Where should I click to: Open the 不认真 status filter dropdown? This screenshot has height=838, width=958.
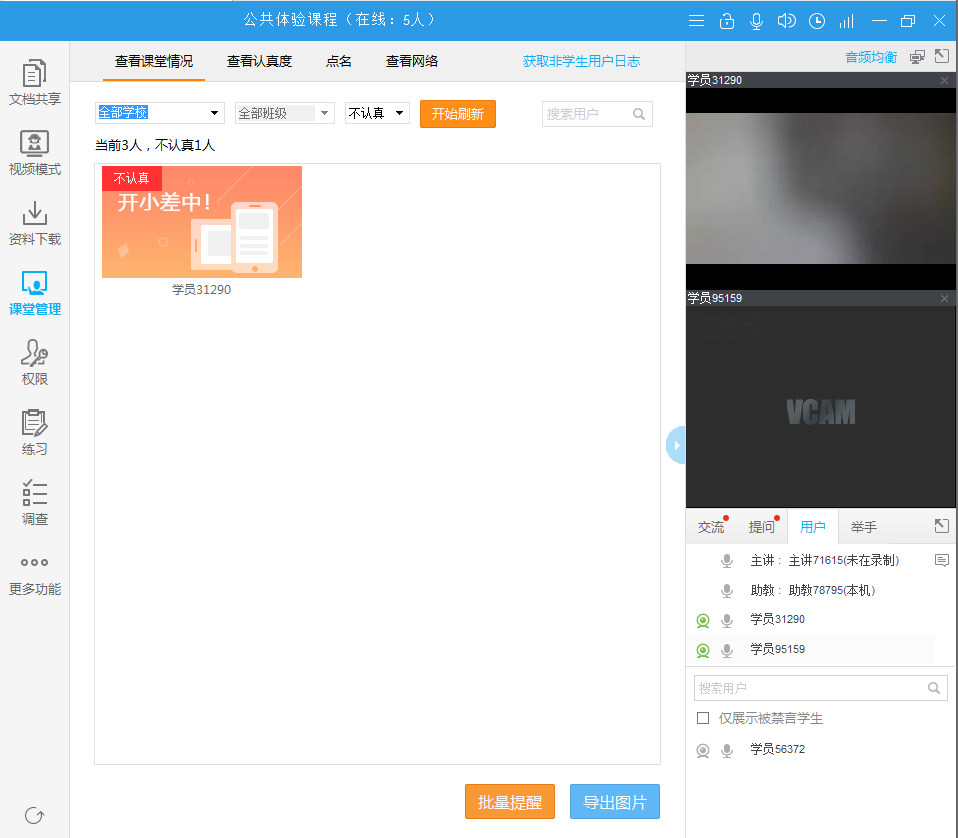tap(377, 113)
